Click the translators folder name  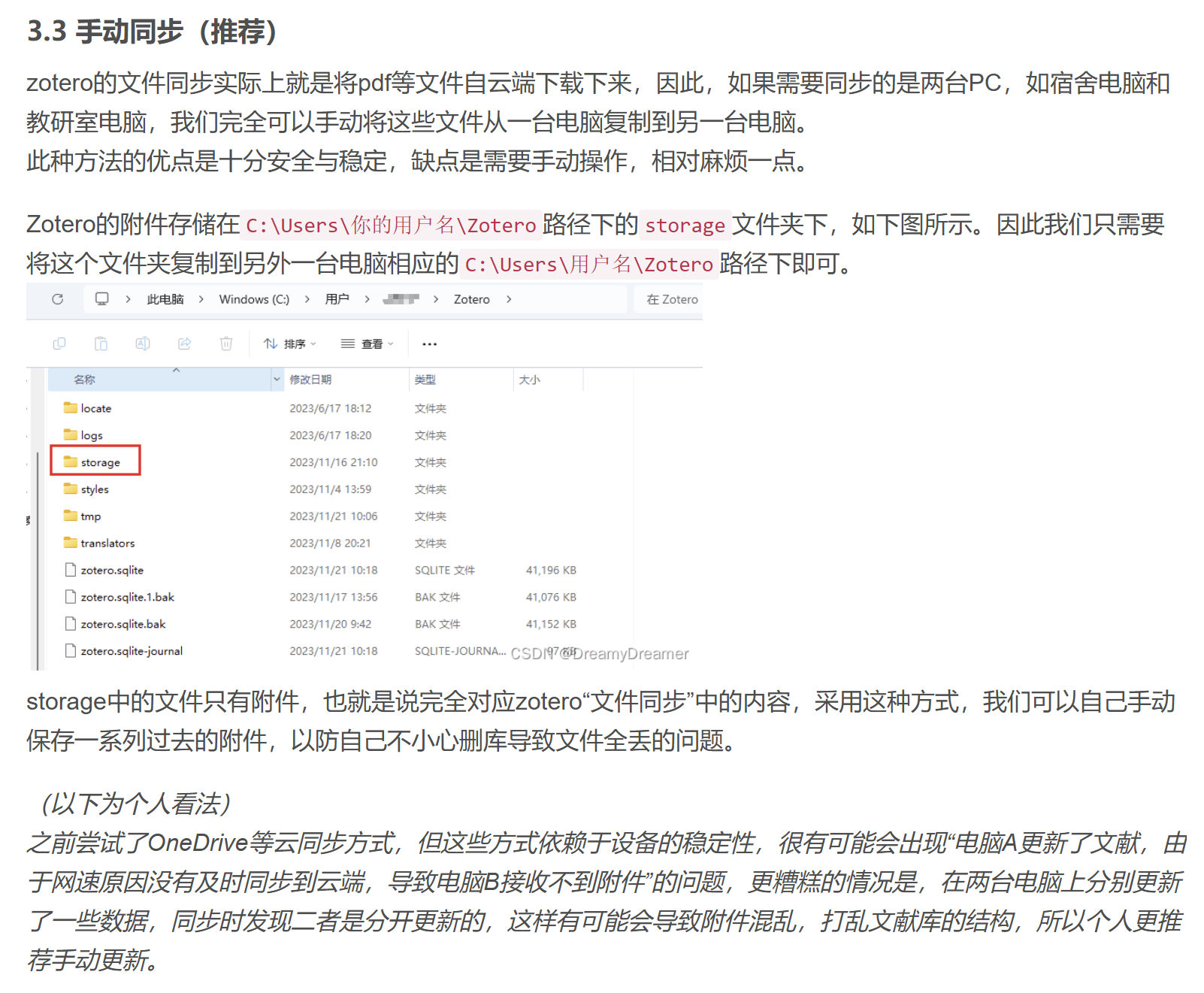(108, 543)
